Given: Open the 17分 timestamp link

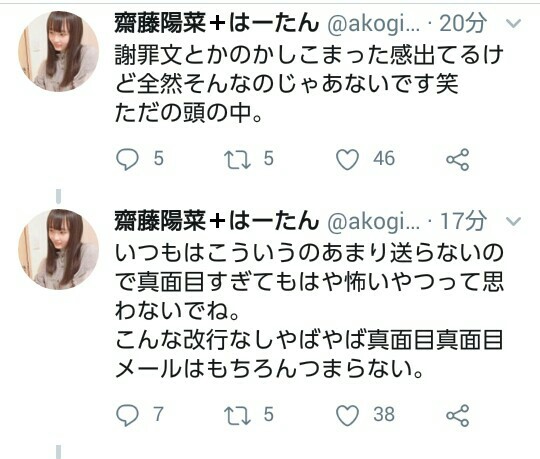Looking at the screenshot, I should (463, 221).
